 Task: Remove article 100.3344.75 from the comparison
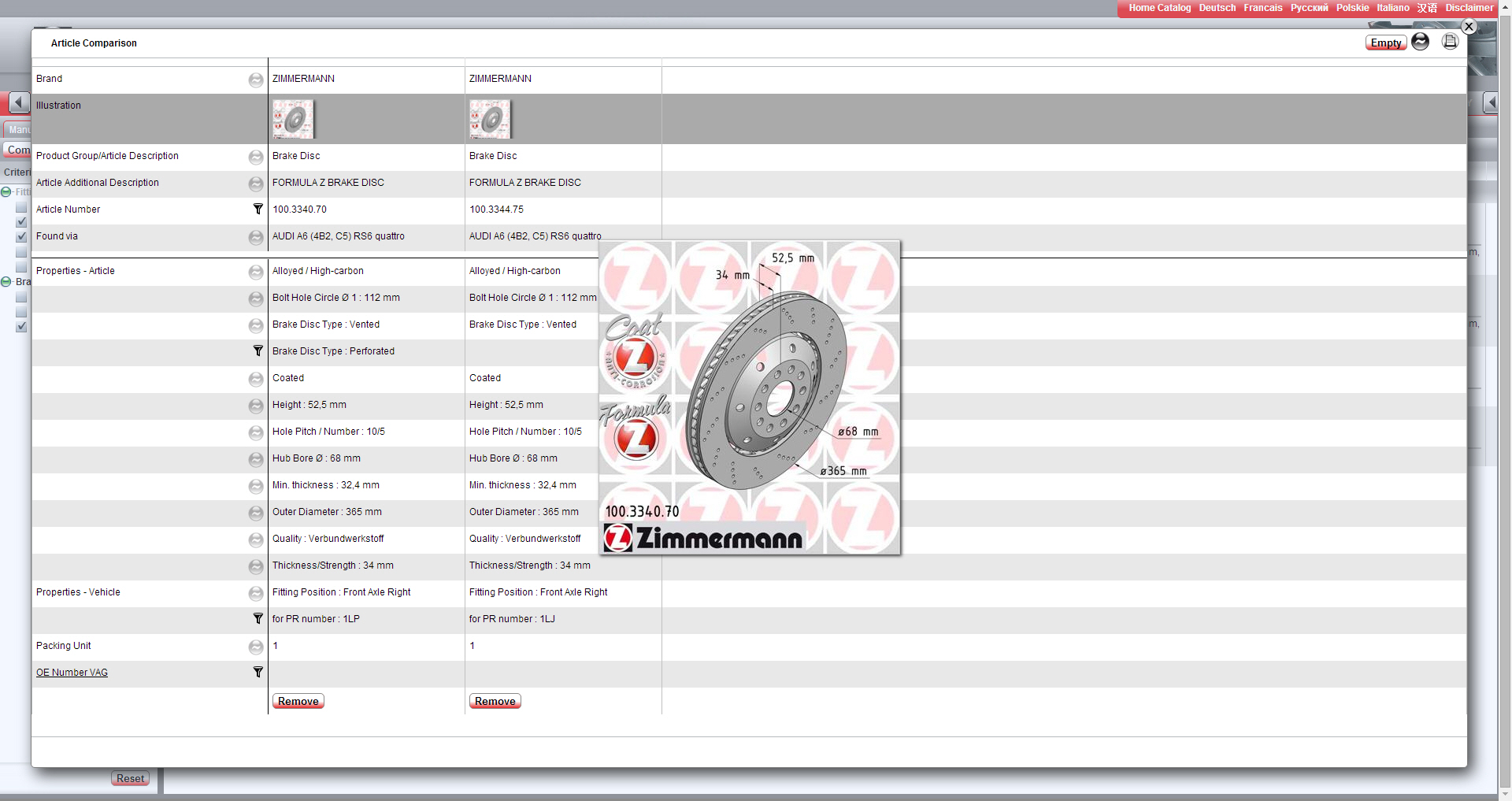tap(495, 701)
